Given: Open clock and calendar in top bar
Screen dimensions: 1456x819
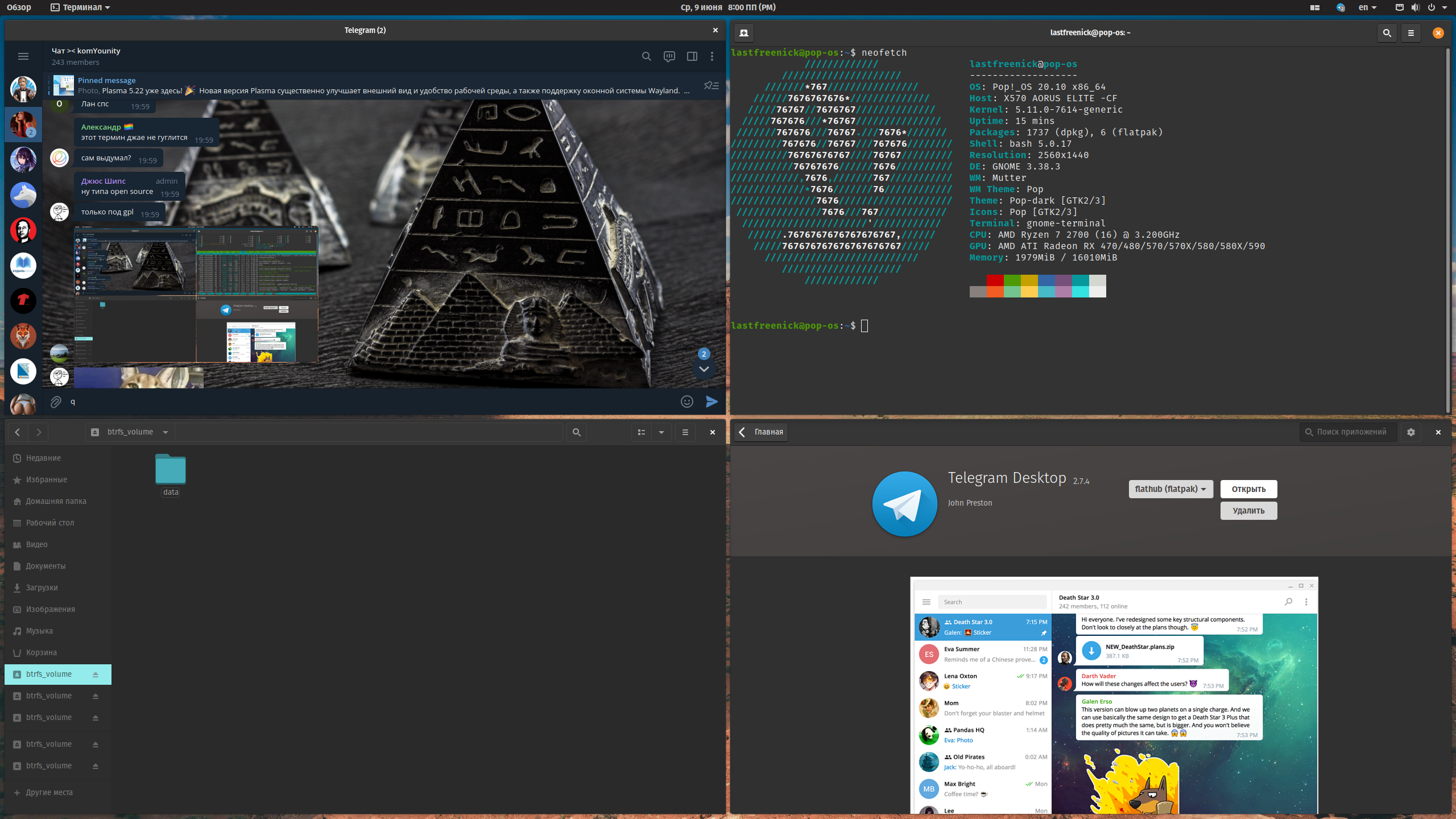Looking at the screenshot, I should [728, 7].
